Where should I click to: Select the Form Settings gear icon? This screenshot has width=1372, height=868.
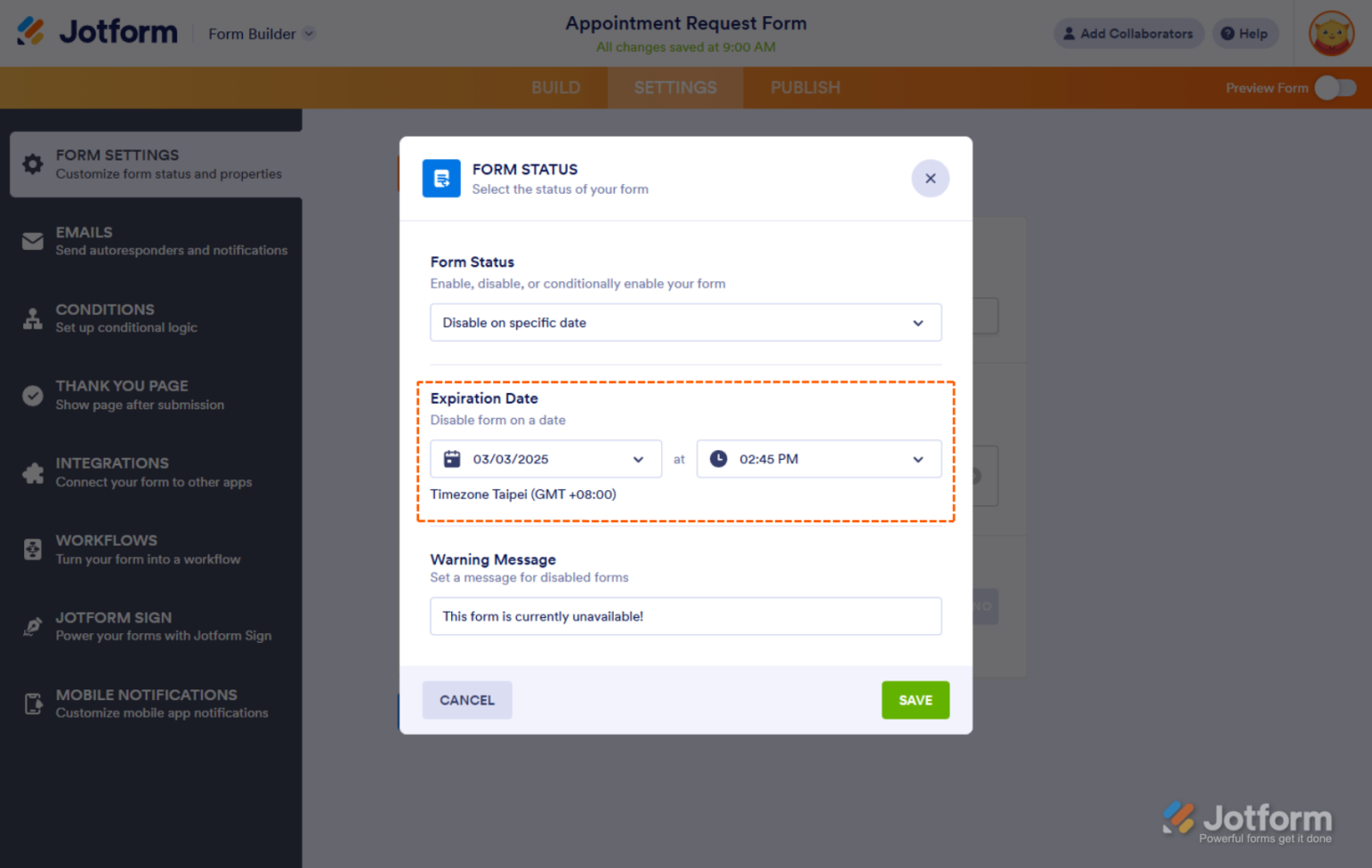tap(32, 164)
